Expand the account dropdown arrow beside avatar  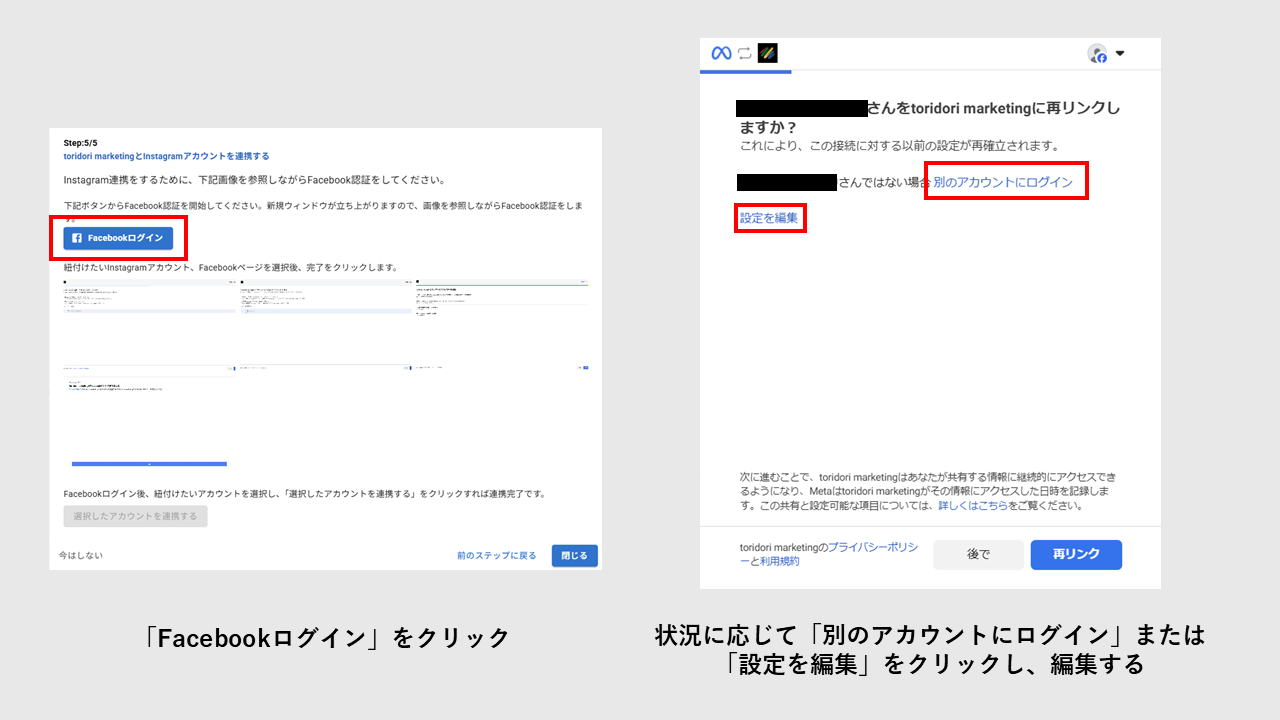(x=1120, y=54)
